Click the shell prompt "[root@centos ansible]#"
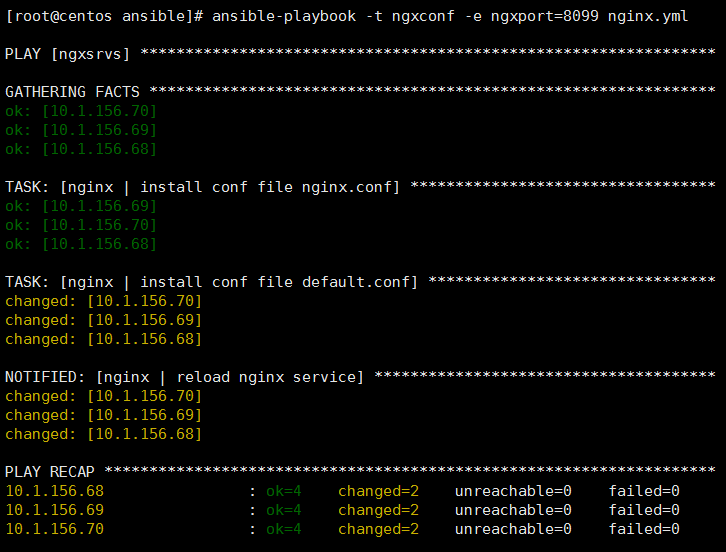Viewport: 726px width, 552px height. pos(104,16)
